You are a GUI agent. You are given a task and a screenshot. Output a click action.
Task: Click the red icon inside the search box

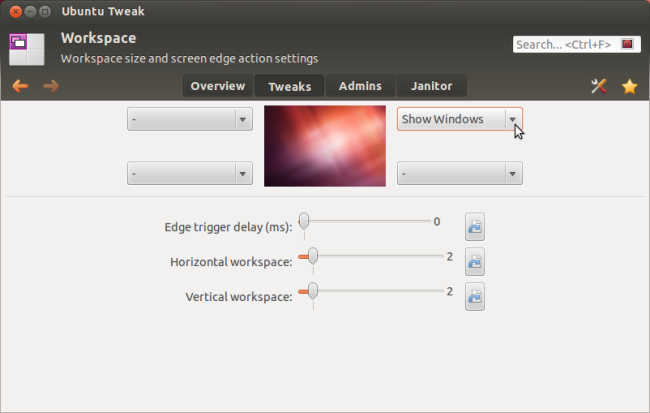[x=627, y=44]
